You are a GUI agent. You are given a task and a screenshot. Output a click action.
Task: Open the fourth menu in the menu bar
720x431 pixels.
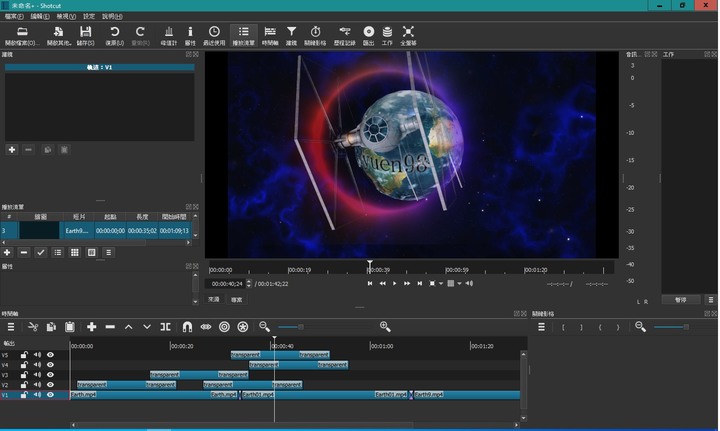pos(89,17)
